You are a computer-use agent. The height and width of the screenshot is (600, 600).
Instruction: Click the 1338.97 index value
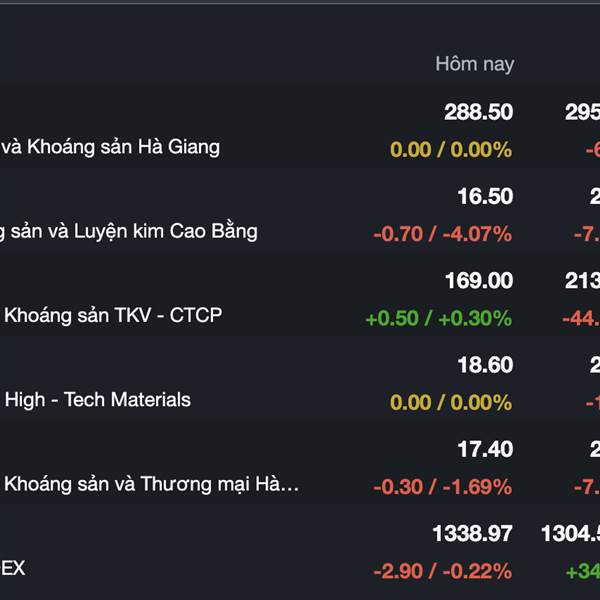click(472, 533)
